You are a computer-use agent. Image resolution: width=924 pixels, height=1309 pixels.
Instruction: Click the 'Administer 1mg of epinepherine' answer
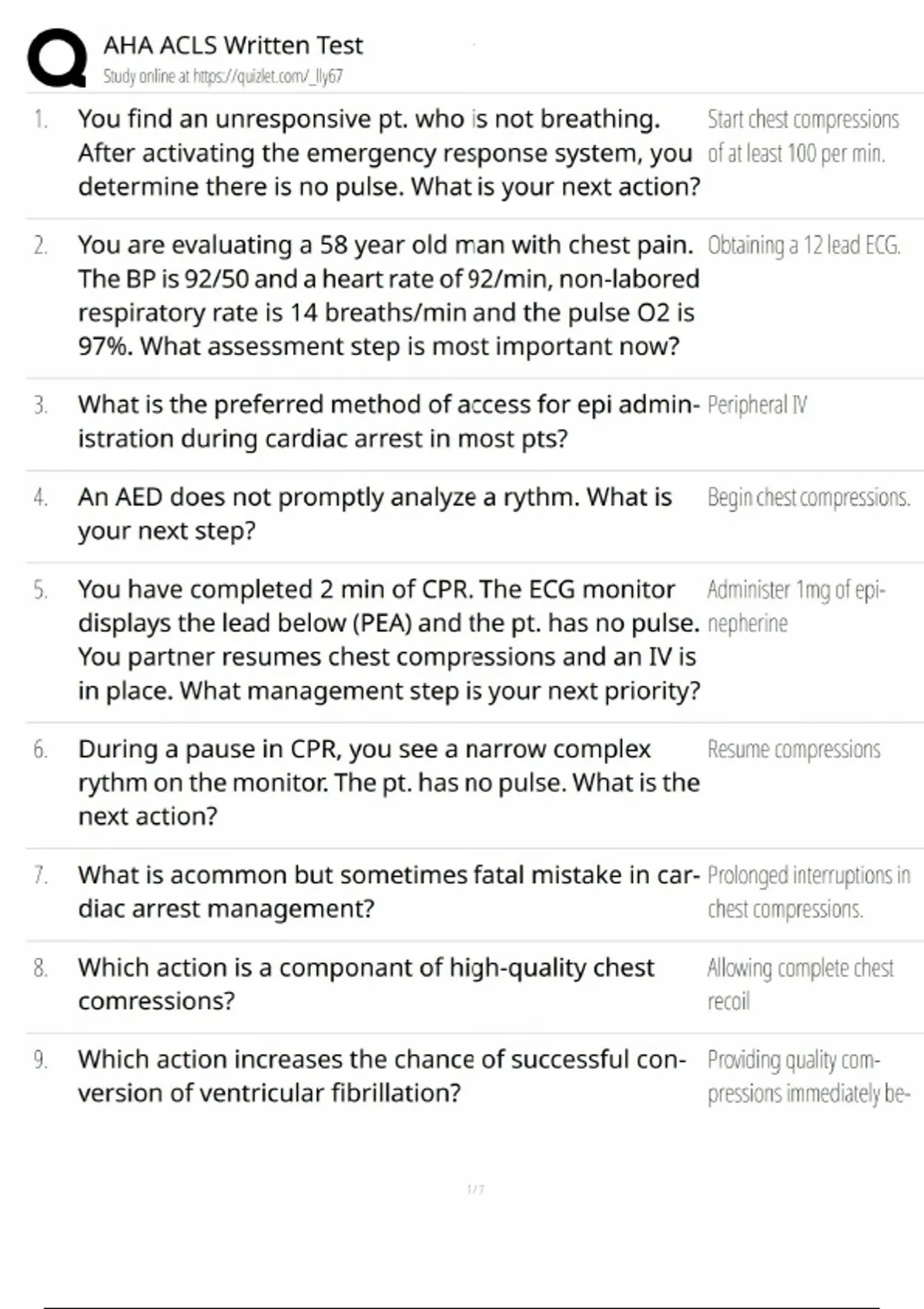click(796, 606)
